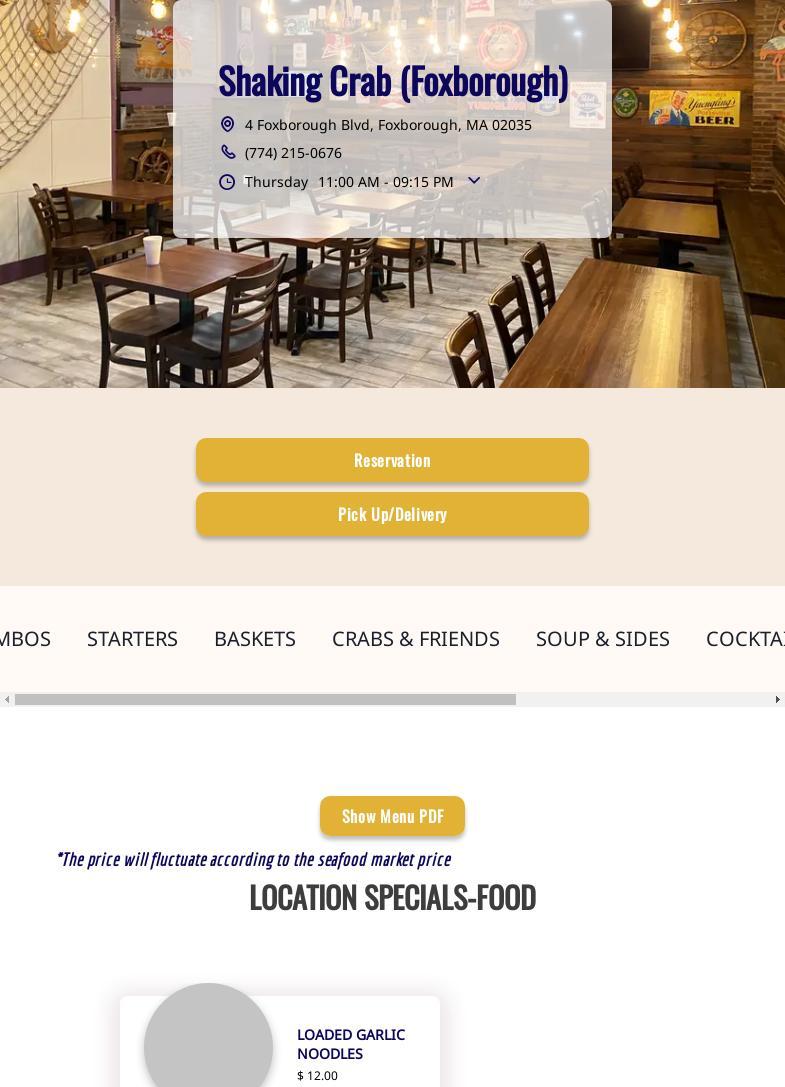Select the partially visible COMBOS tab
785x1087 pixels.
point(25,638)
